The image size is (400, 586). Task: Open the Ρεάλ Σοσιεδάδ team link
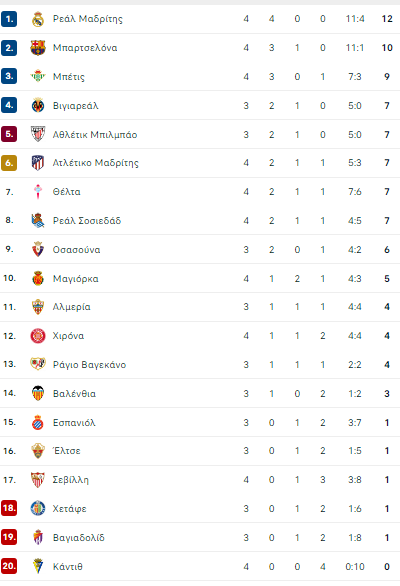(87, 221)
